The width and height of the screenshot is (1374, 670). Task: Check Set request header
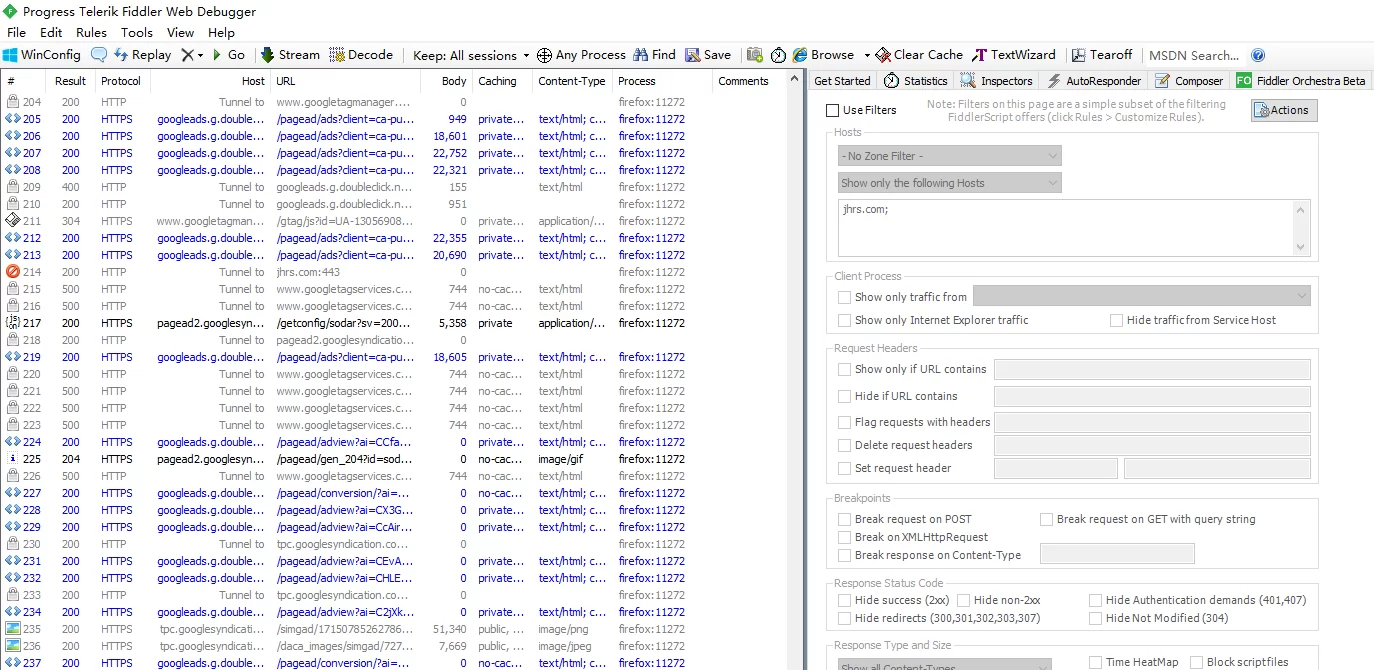pyautogui.click(x=845, y=468)
